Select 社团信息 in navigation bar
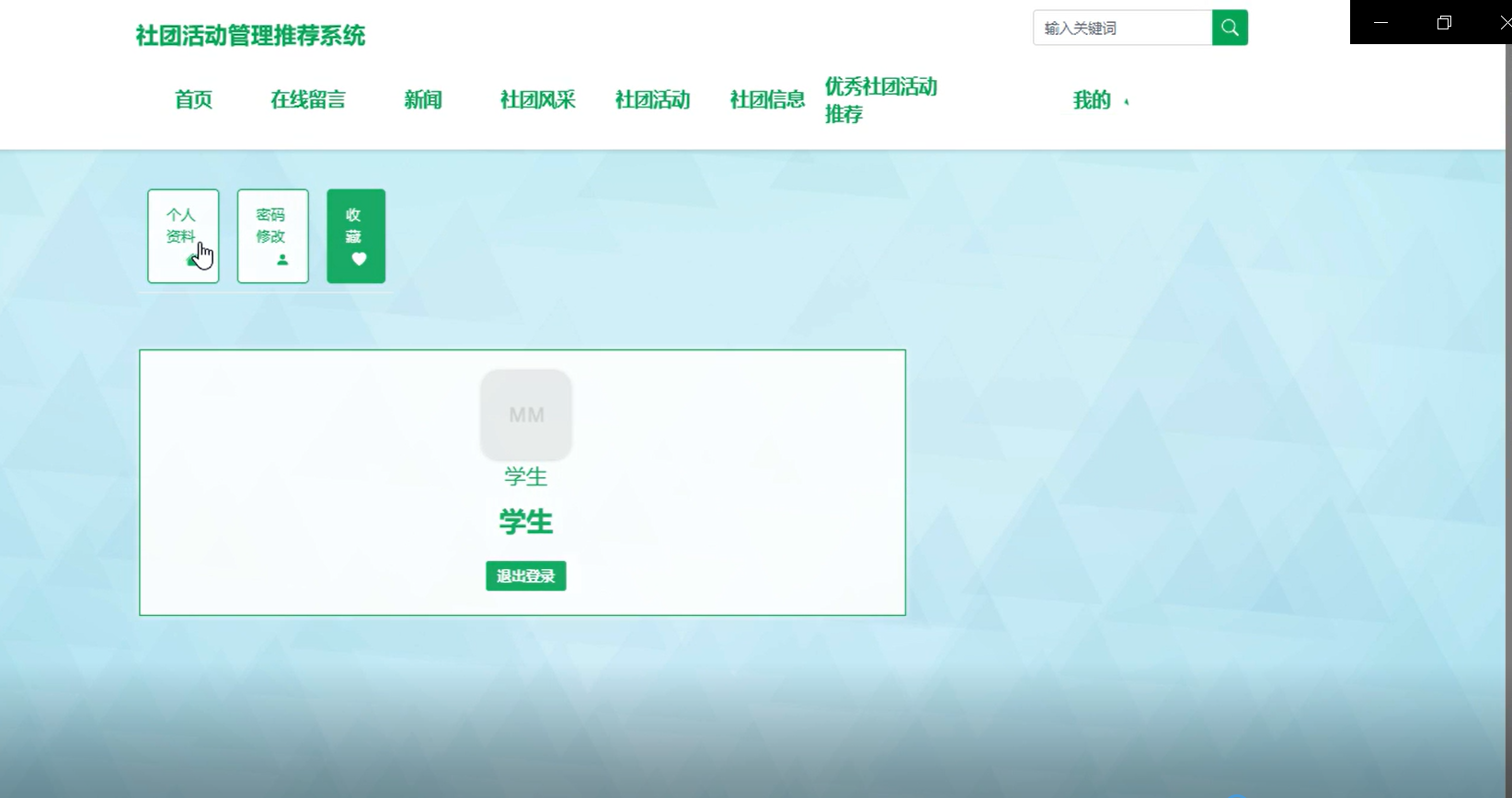Viewport: 1512px width, 798px height. [768, 99]
